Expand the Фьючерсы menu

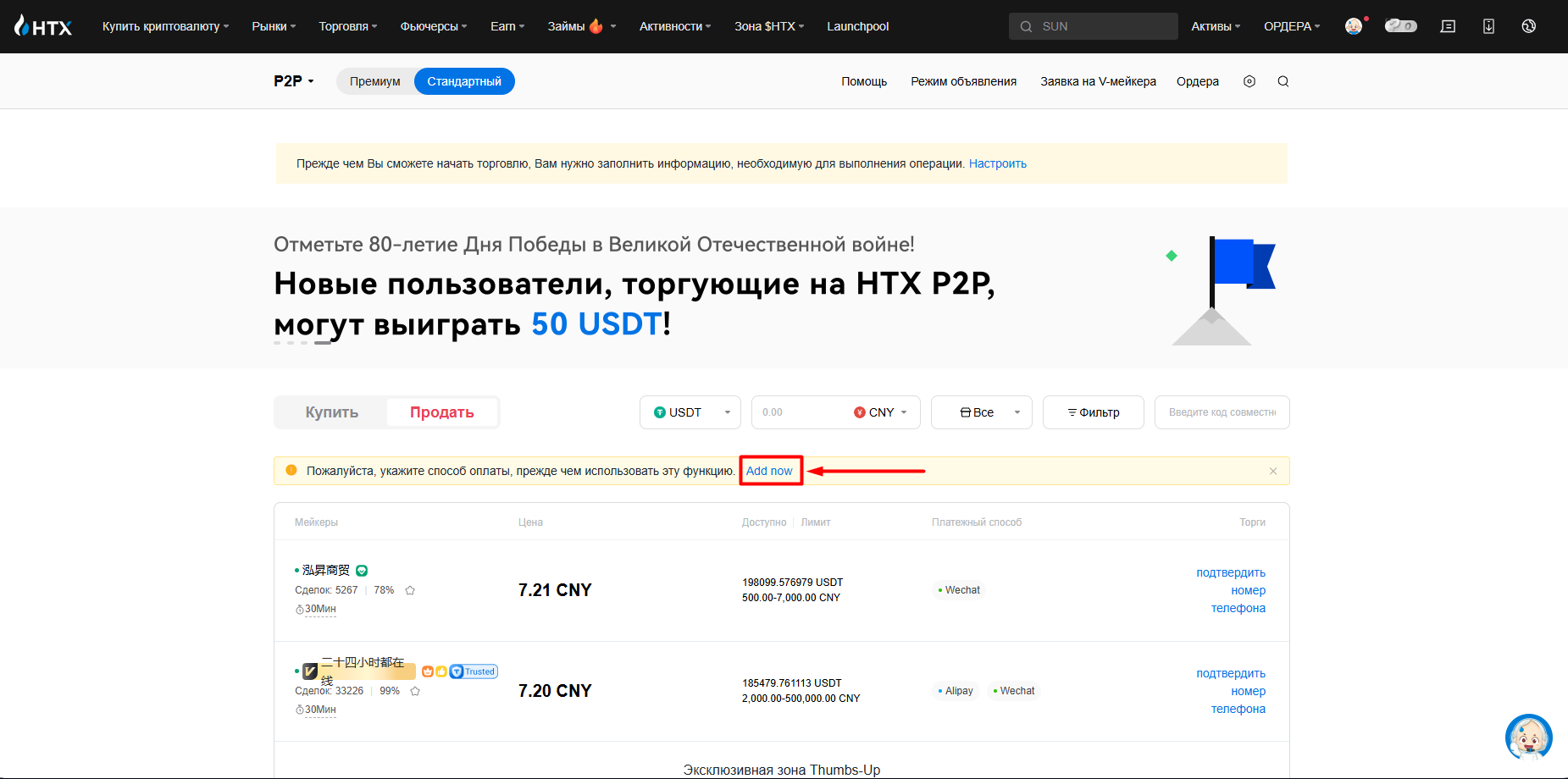(434, 26)
